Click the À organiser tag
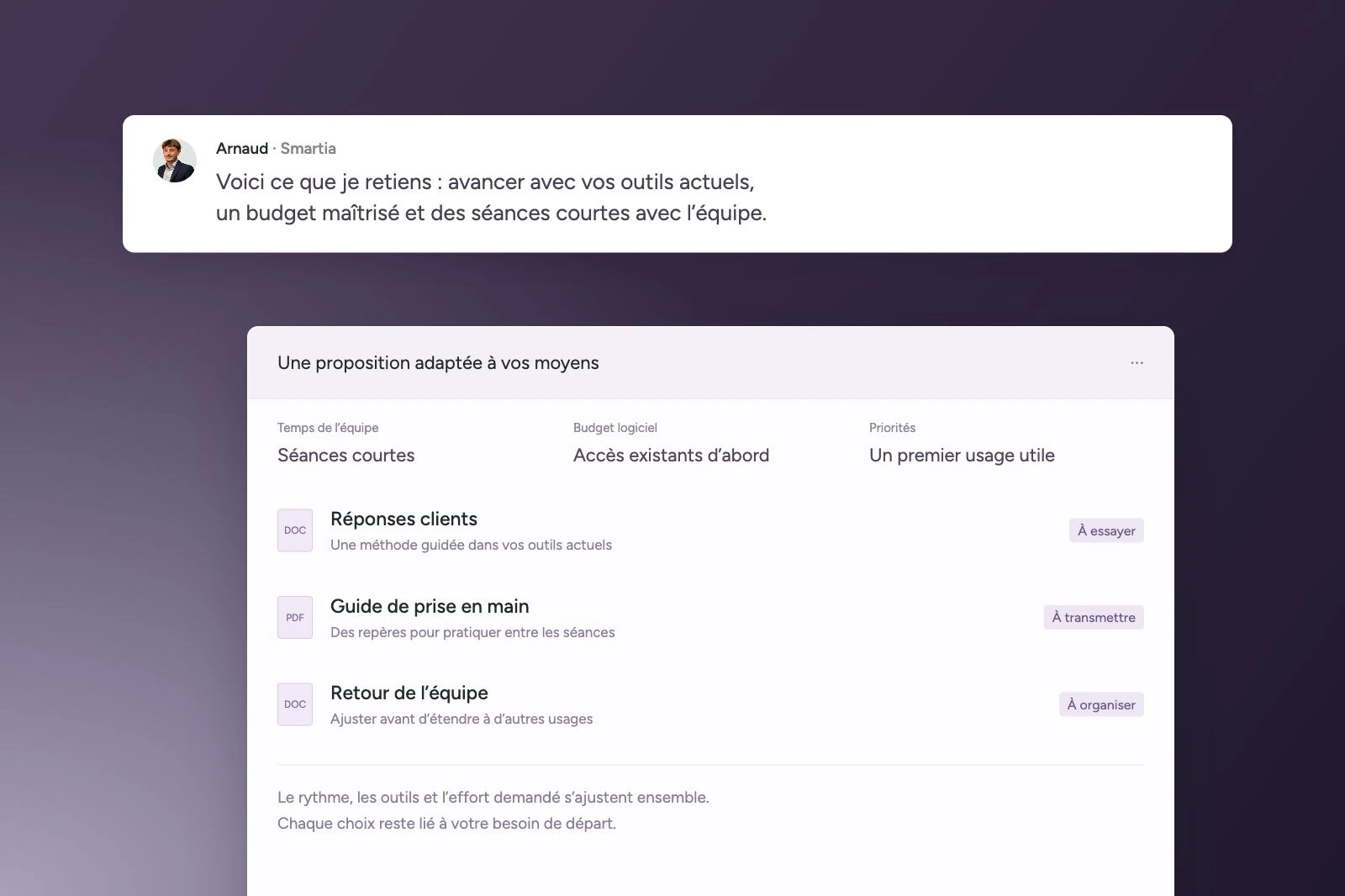The width and height of the screenshot is (1345, 896). (1101, 704)
